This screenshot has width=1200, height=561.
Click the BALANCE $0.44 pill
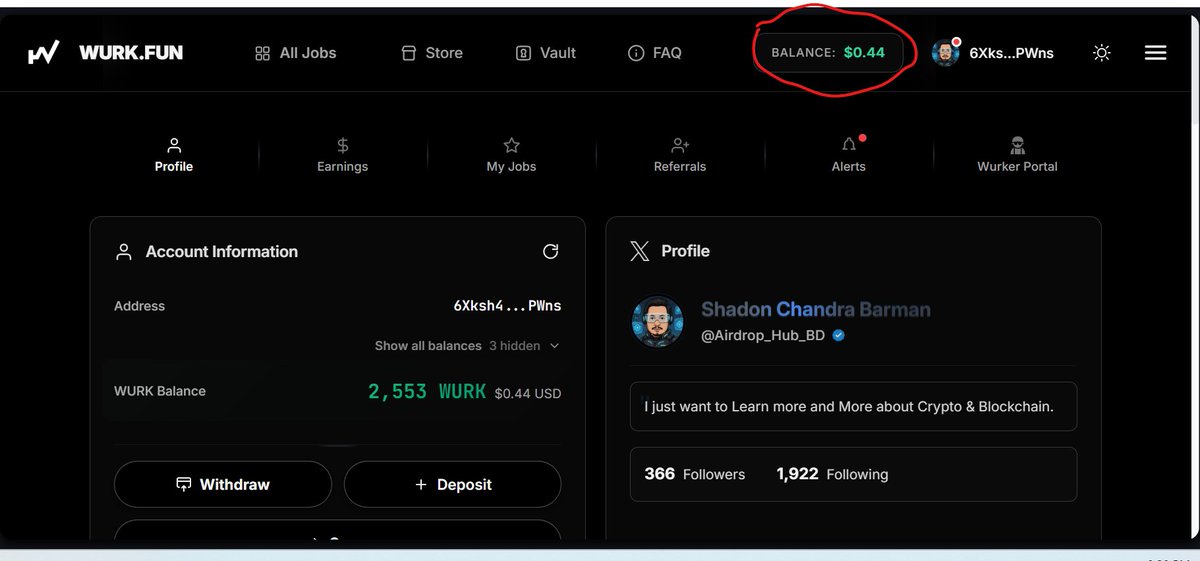click(x=828, y=53)
